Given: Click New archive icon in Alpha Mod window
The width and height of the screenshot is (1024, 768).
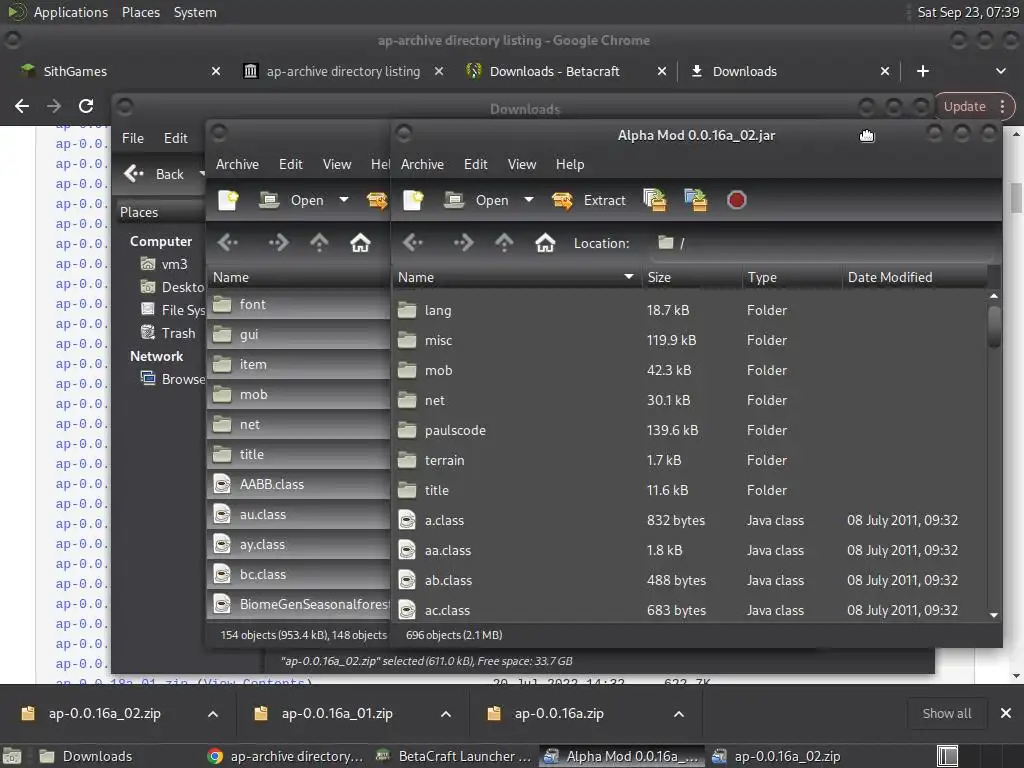Looking at the screenshot, I should [413, 200].
